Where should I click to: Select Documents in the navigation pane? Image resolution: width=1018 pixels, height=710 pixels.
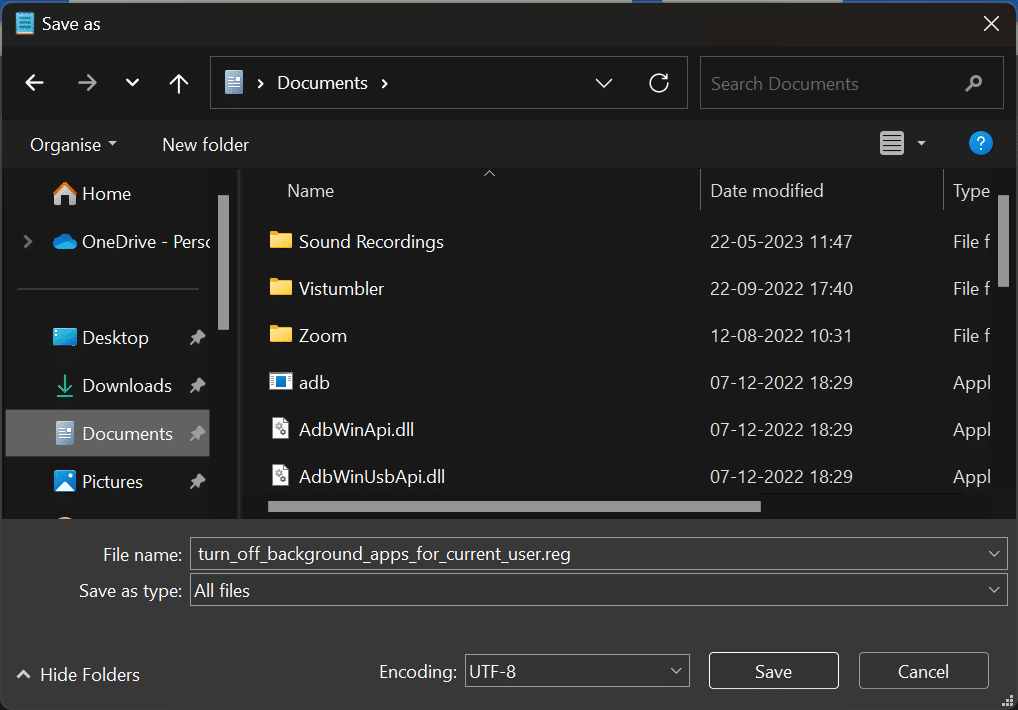(x=108, y=434)
